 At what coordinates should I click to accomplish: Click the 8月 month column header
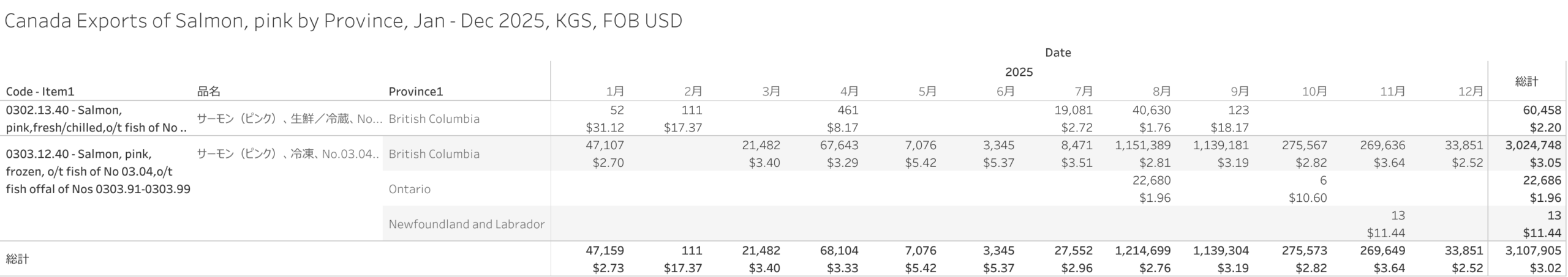coord(1161,92)
